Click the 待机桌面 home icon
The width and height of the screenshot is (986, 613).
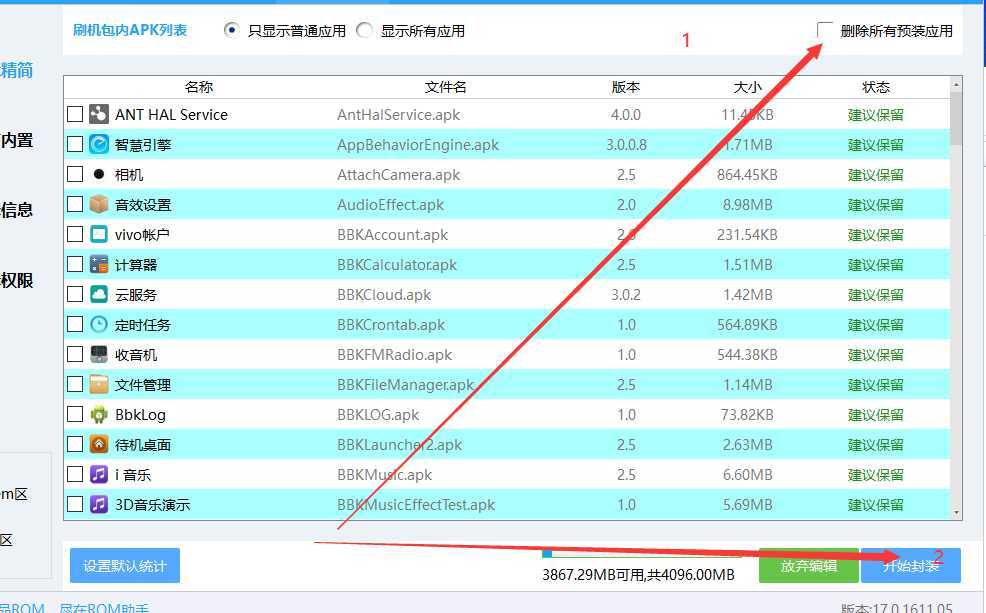click(99, 445)
